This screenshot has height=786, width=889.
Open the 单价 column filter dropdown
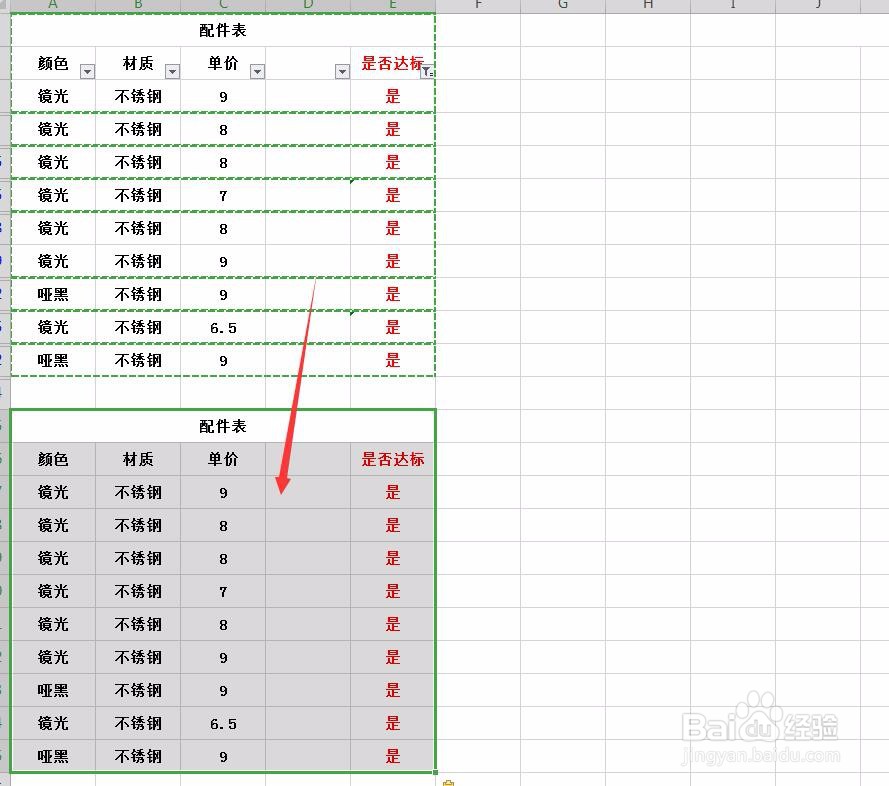click(258, 70)
